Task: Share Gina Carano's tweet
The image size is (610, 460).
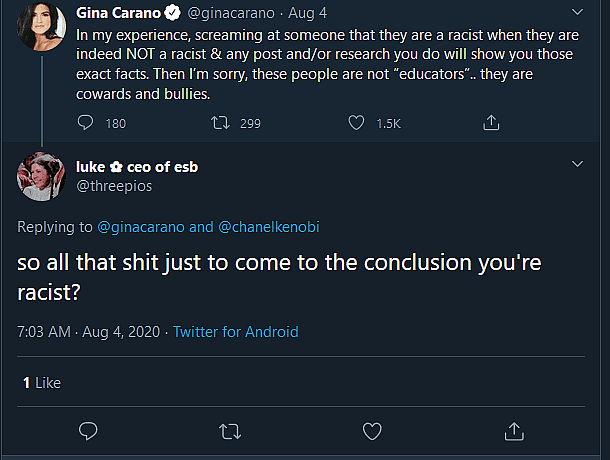Action: point(491,123)
